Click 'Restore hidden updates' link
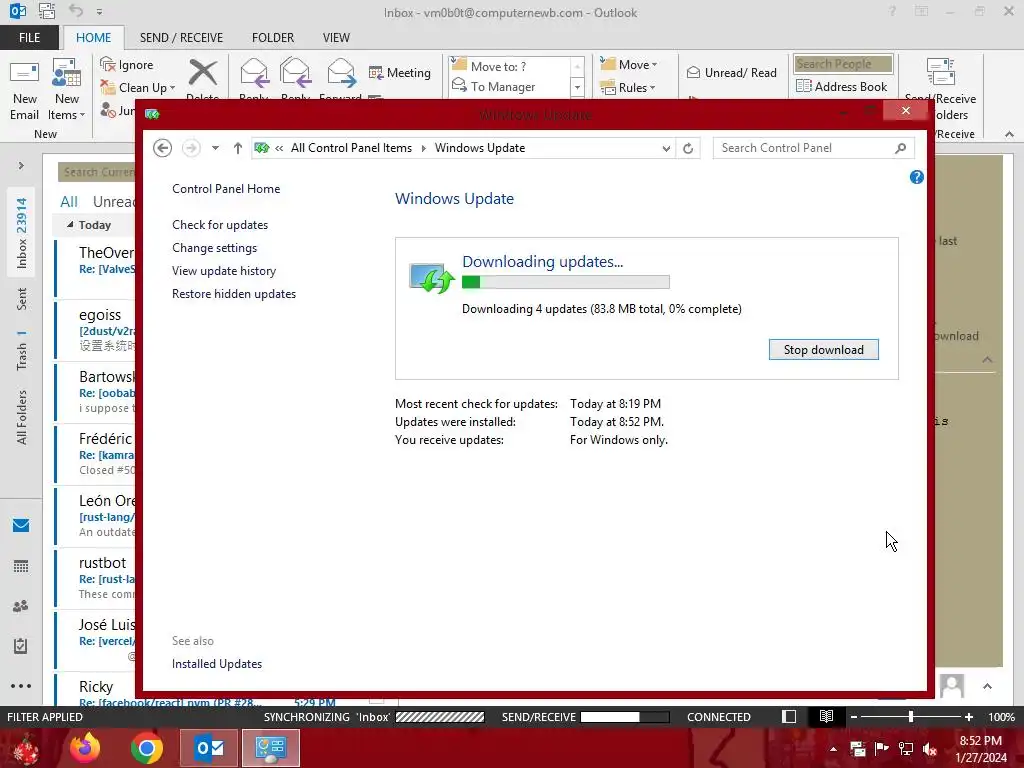The height and width of the screenshot is (768, 1024). pos(234,294)
